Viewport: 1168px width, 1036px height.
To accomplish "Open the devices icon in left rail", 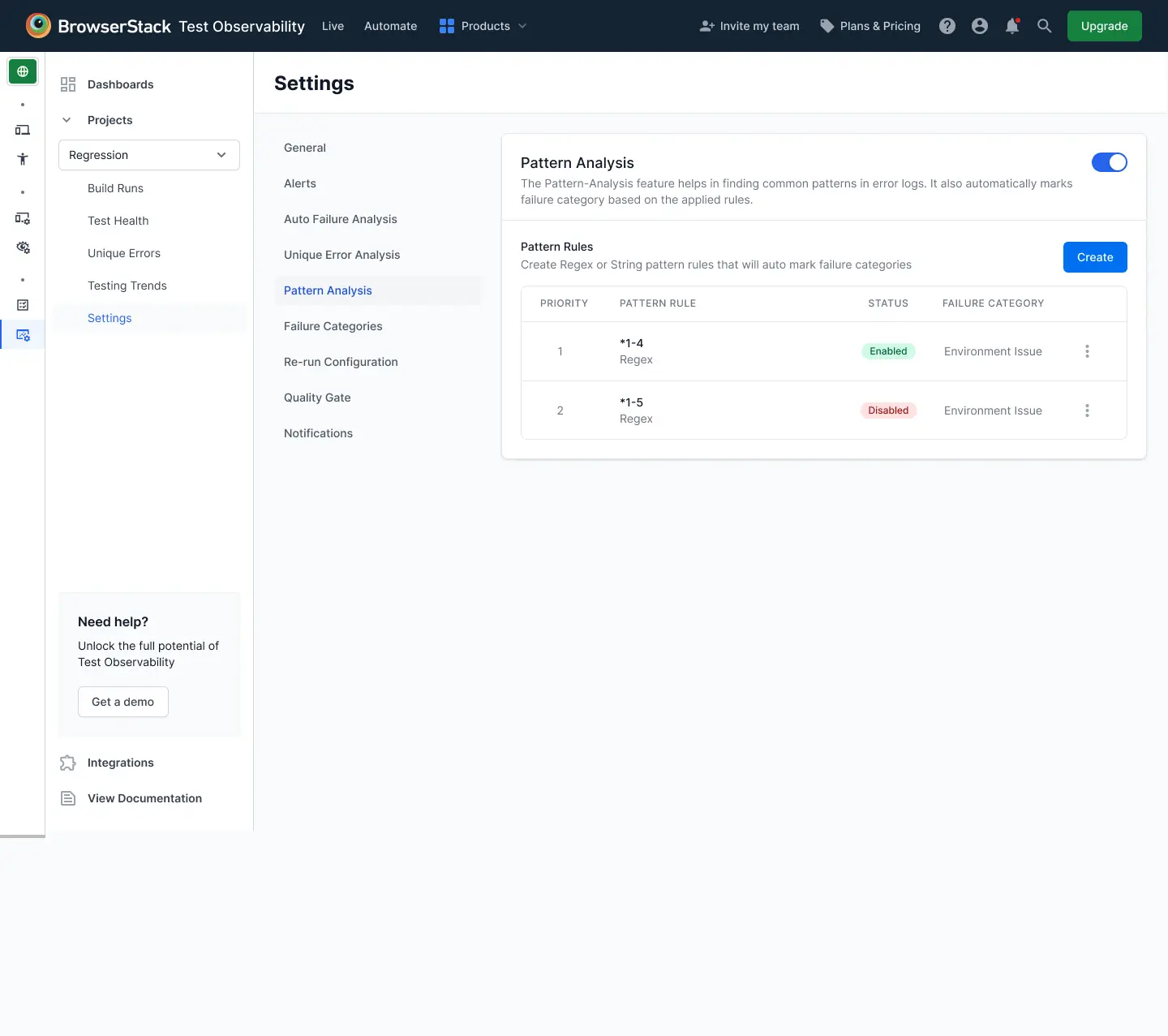I will pyautogui.click(x=23, y=130).
